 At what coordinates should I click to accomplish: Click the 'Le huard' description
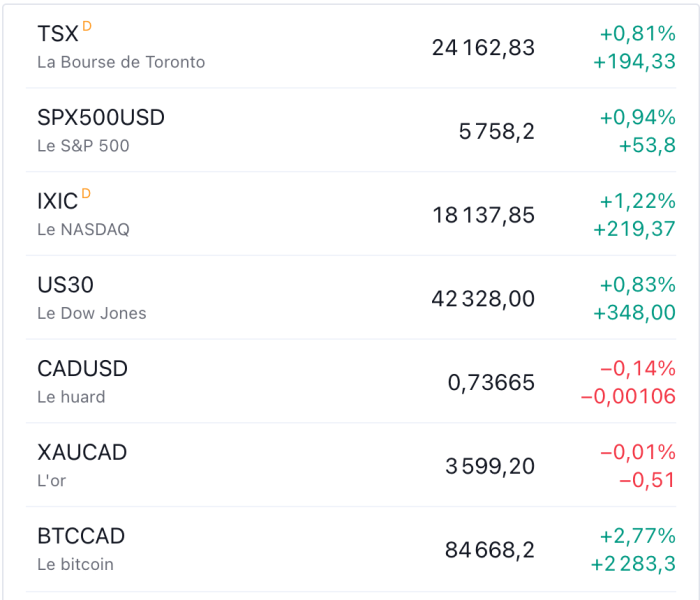pos(71,397)
